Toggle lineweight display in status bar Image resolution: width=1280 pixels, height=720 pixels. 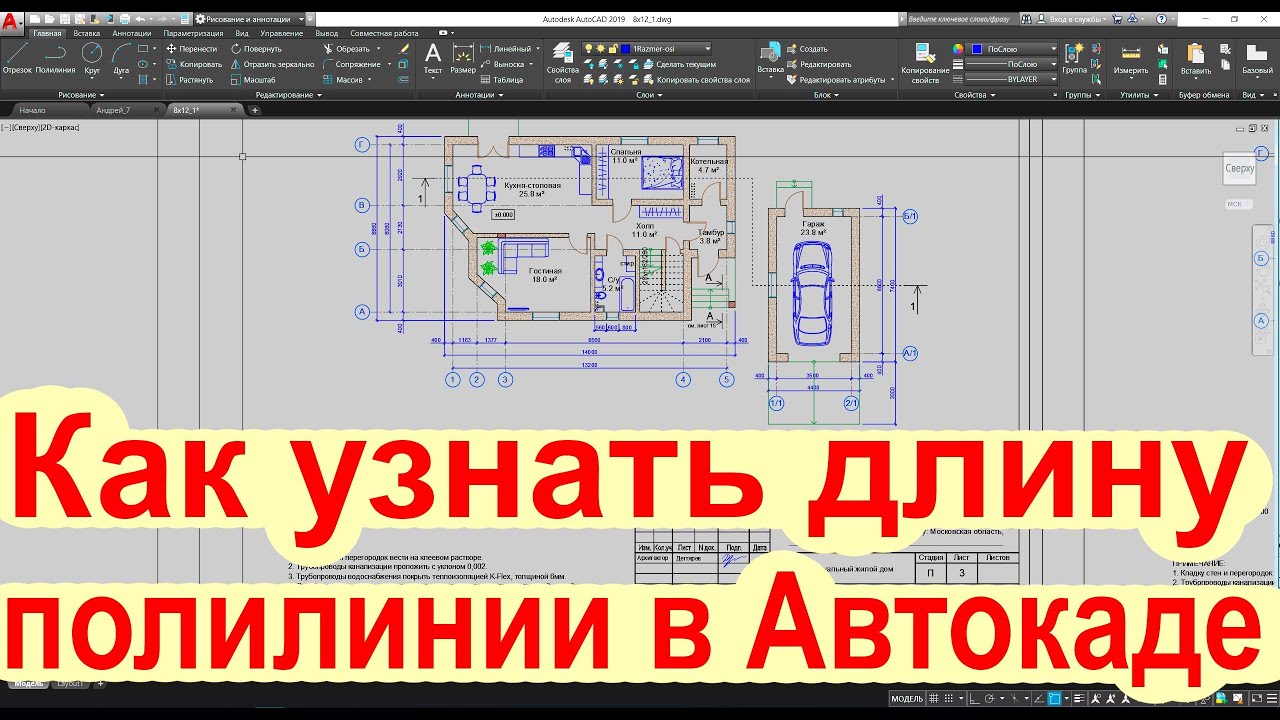(1079, 698)
